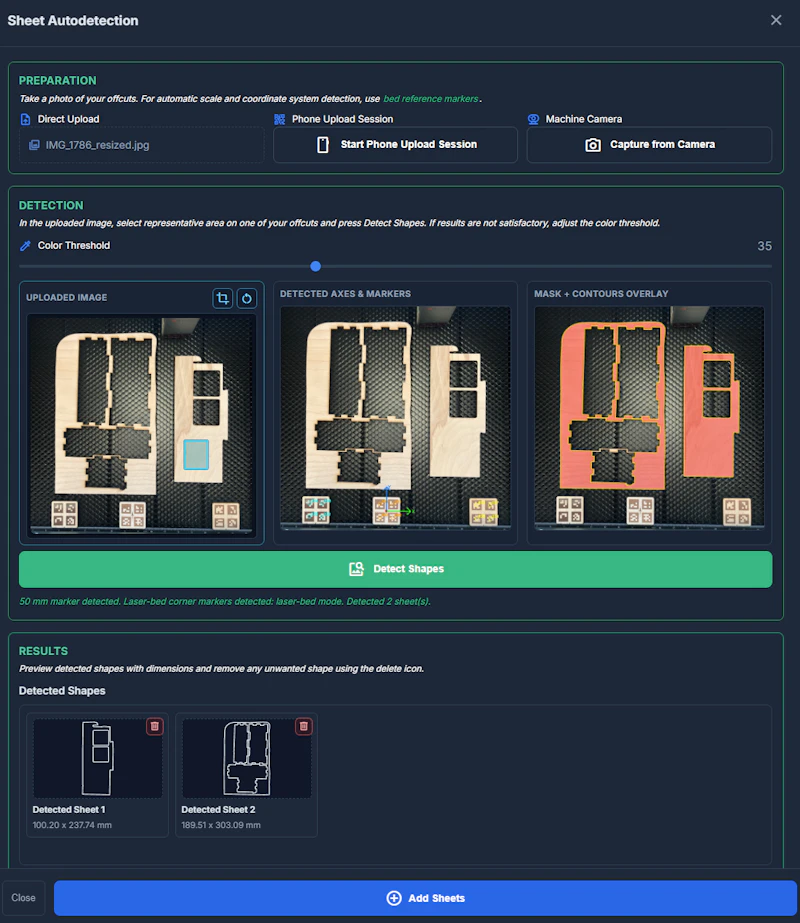Image resolution: width=800 pixels, height=923 pixels.
Task: Capture from Camera
Action: click(649, 145)
